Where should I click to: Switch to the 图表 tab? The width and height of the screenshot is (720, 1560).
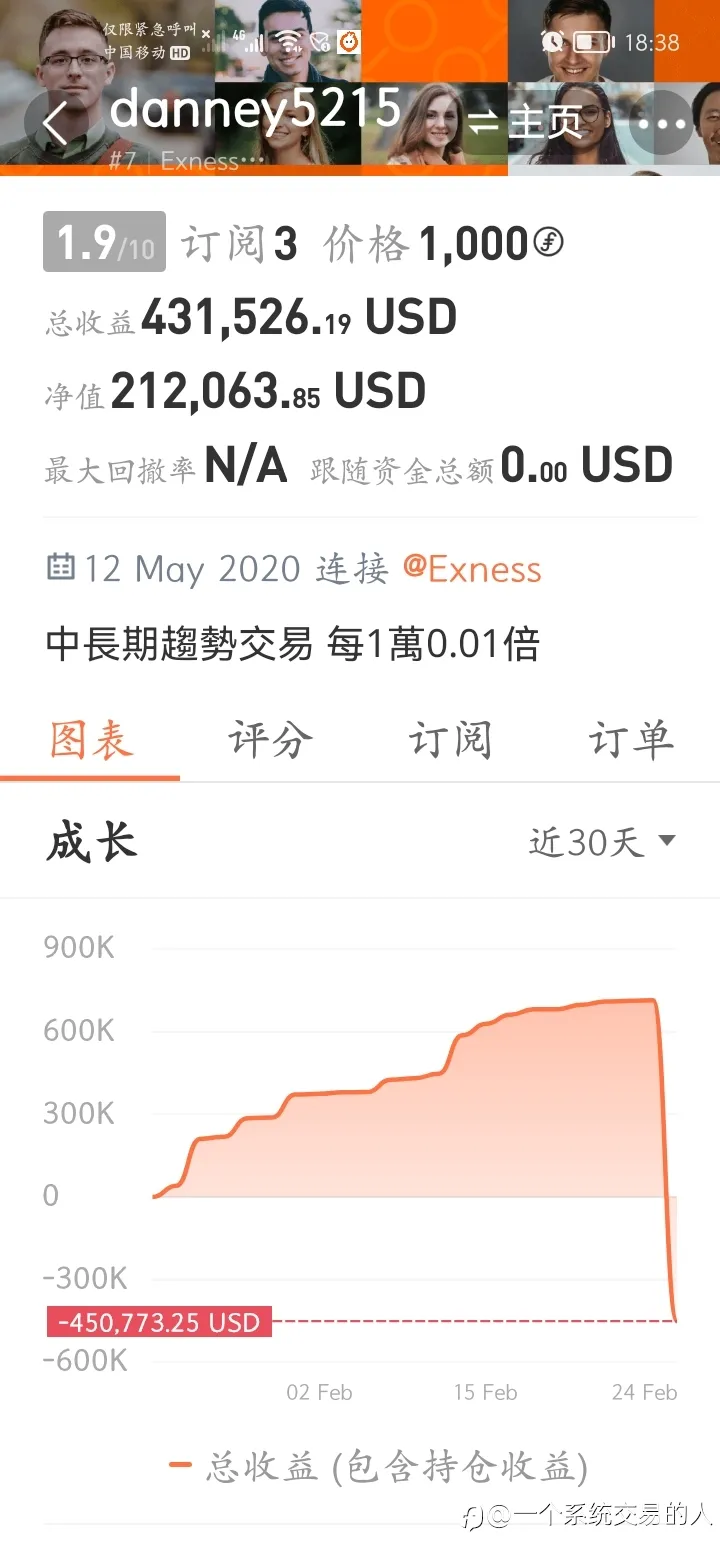point(91,741)
